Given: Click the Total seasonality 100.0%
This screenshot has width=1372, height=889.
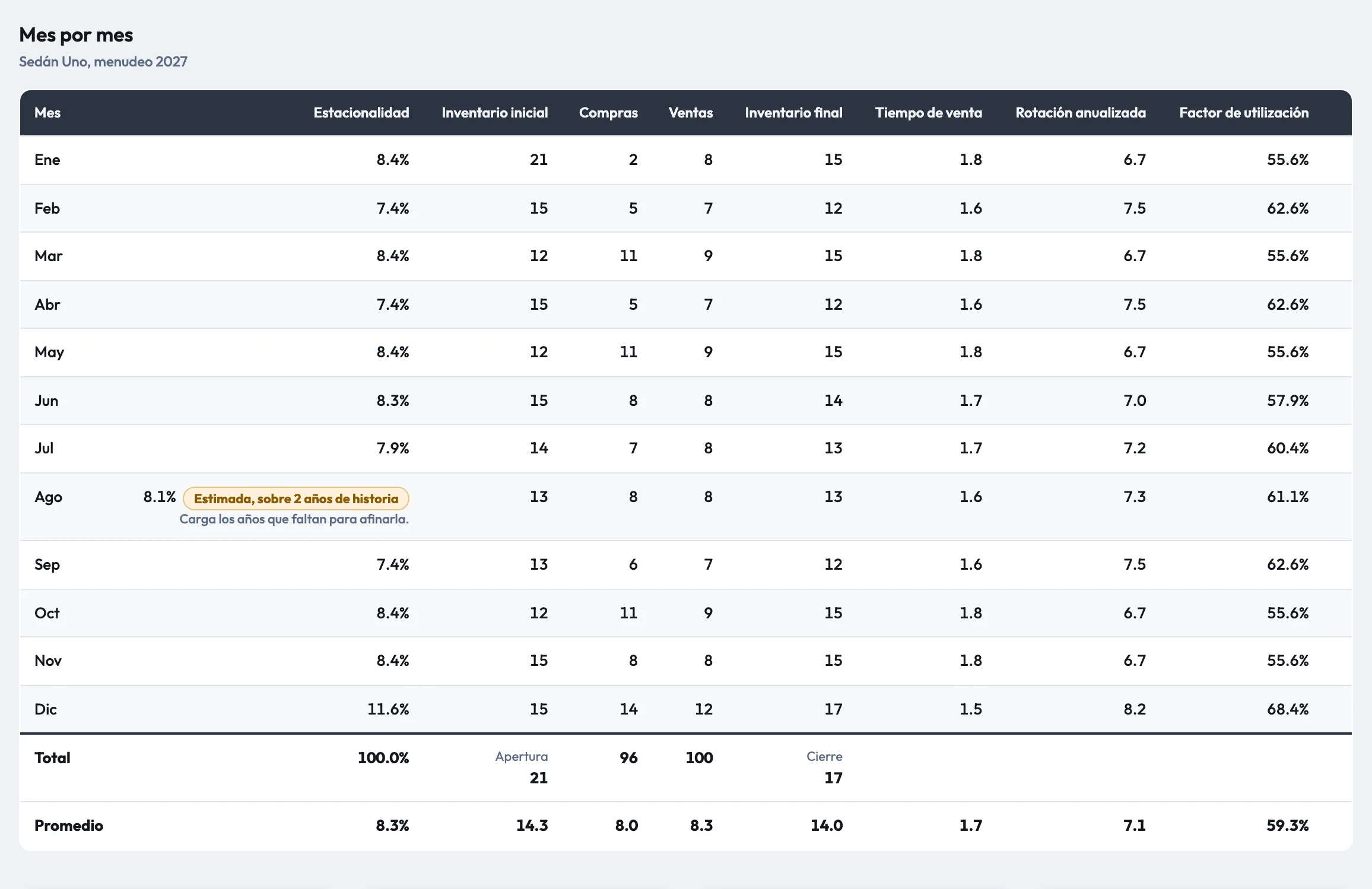Looking at the screenshot, I should [383, 758].
